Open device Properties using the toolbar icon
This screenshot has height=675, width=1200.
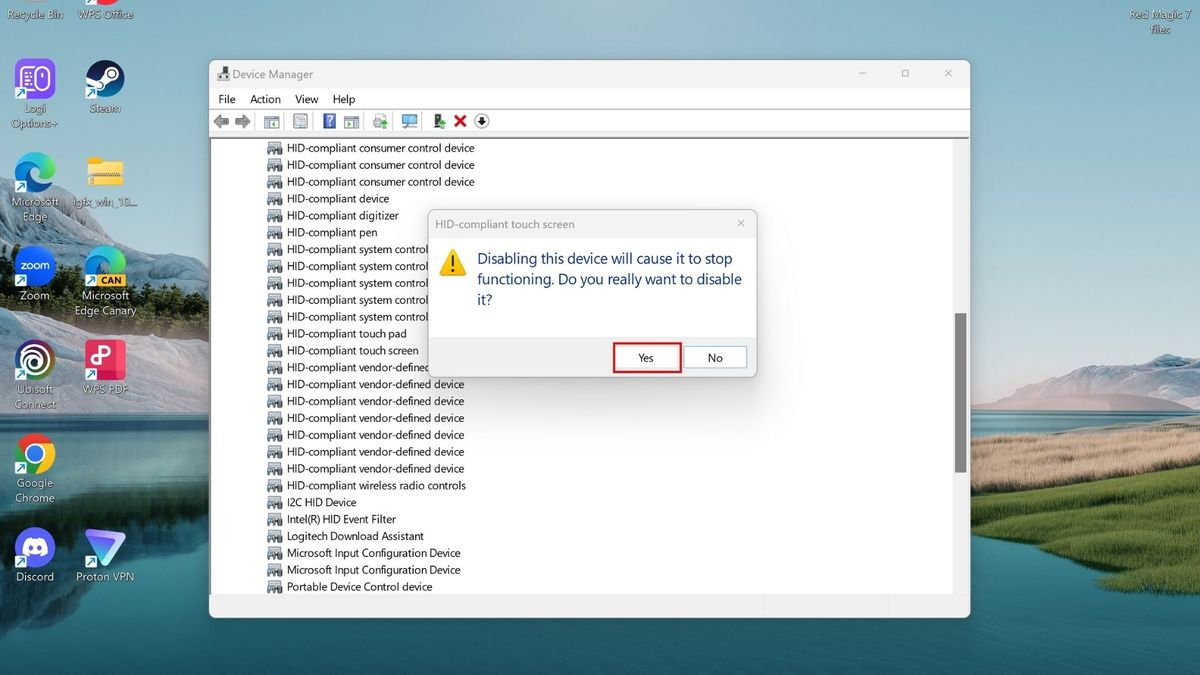pos(300,121)
